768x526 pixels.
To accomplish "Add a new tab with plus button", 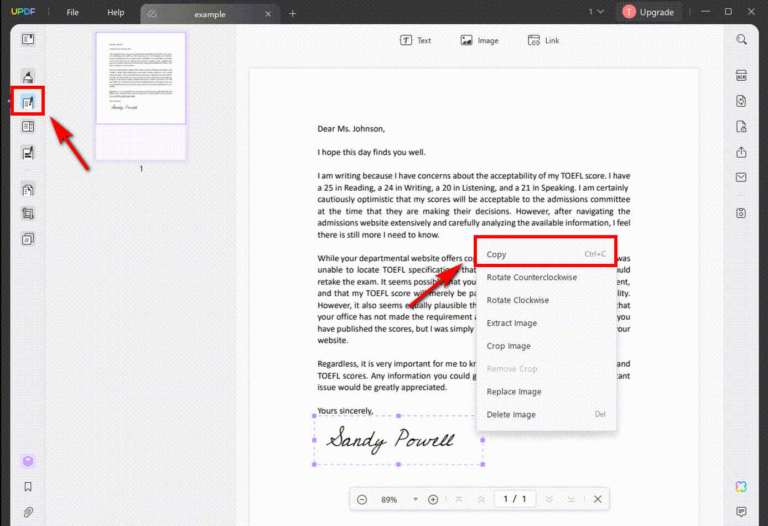I will click(292, 14).
